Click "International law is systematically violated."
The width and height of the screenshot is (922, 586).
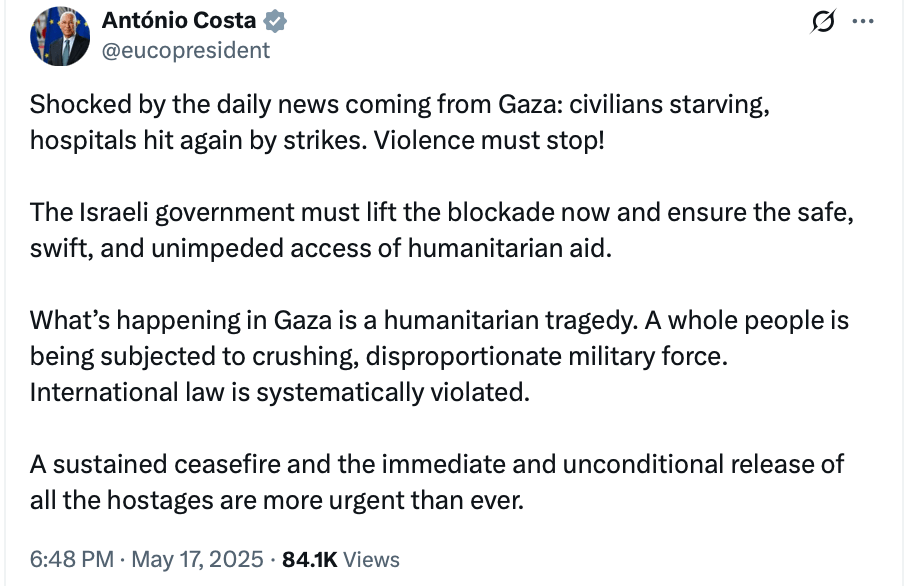pyautogui.click(x=278, y=392)
